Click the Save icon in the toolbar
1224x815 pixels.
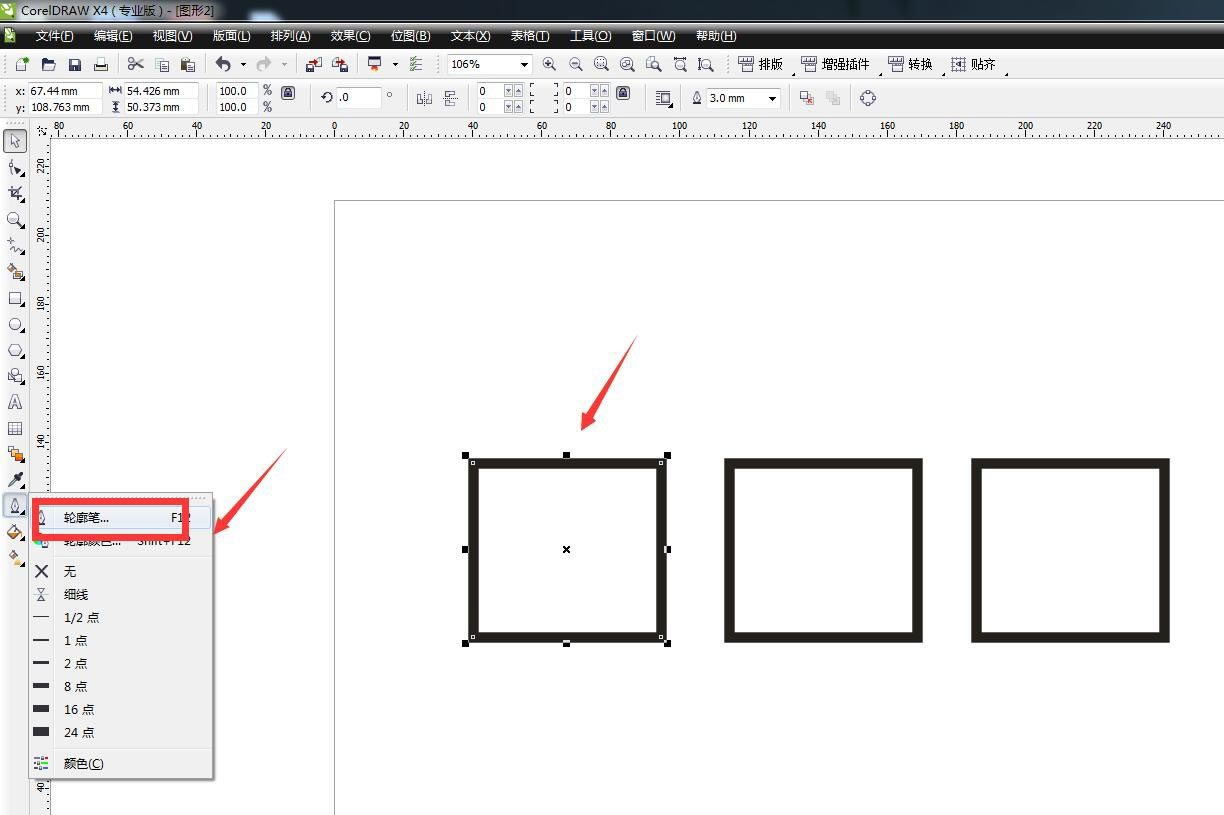pos(75,65)
